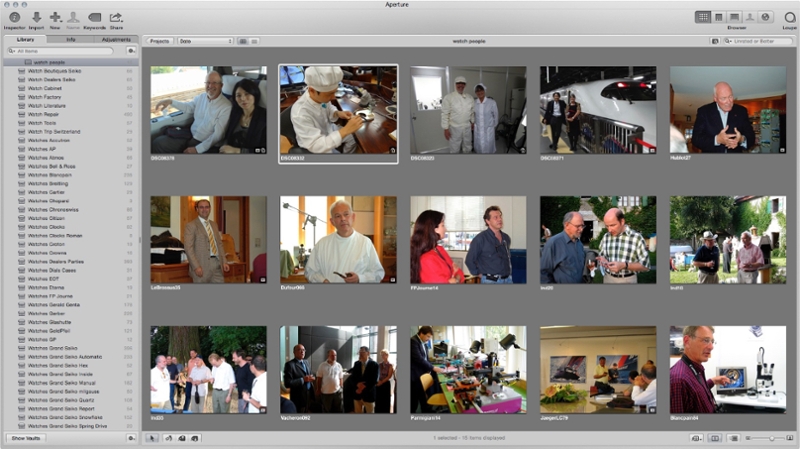
Task: Switch to grid Browser view mode
Action: [x=704, y=17]
